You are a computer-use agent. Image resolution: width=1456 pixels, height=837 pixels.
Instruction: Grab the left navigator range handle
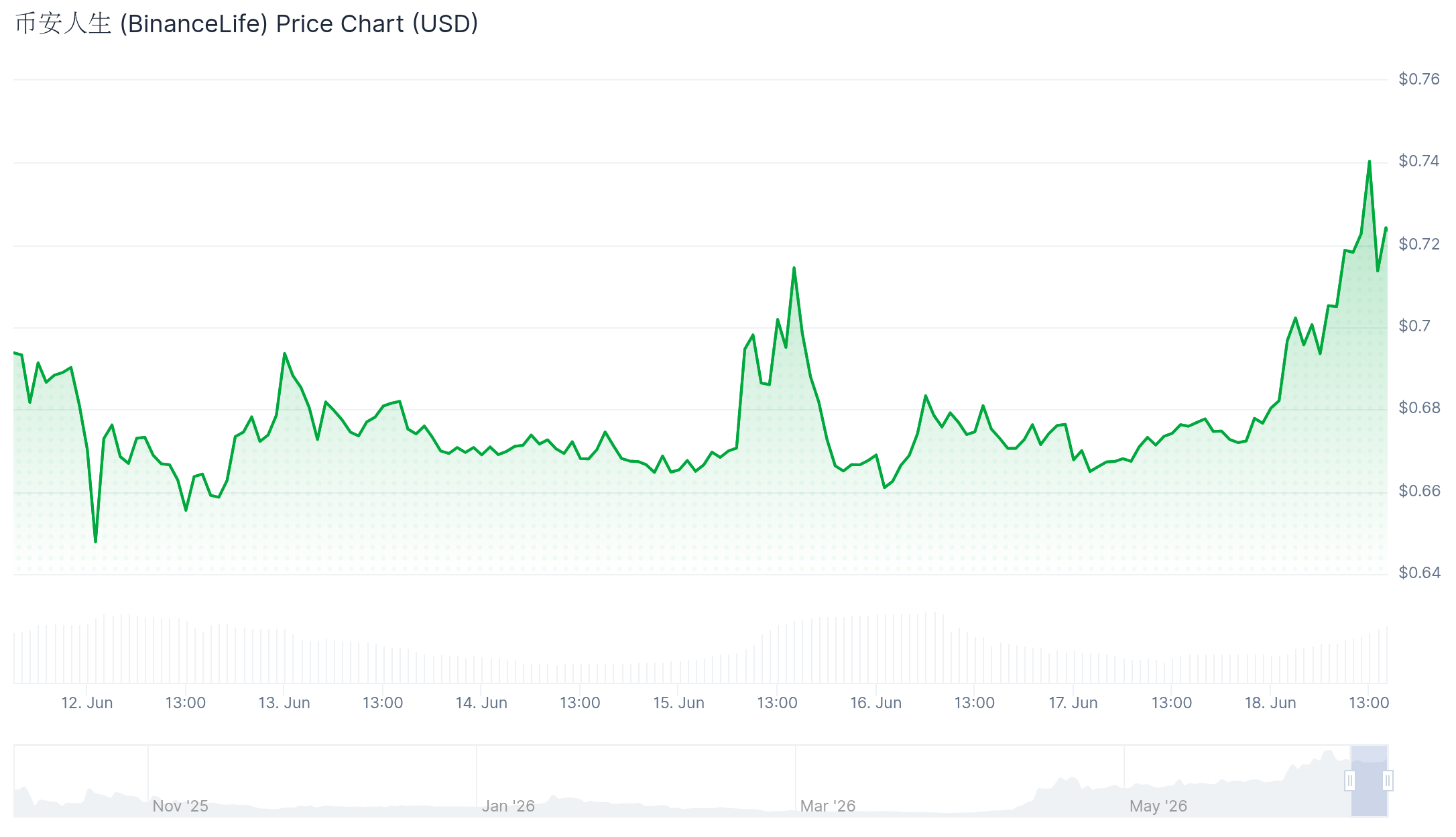[x=1350, y=781]
